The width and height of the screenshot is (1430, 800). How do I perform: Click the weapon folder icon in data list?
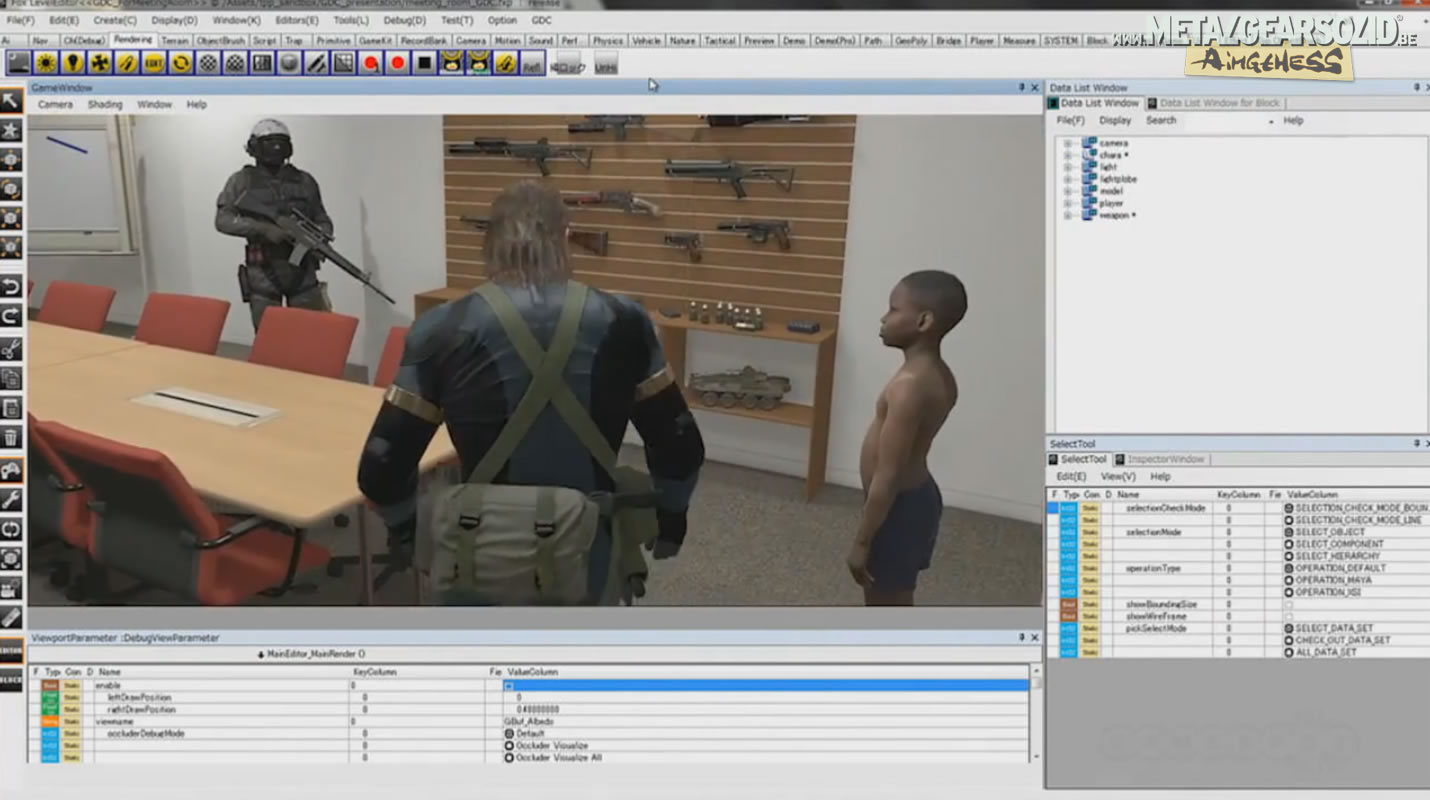(x=1089, y=215)
